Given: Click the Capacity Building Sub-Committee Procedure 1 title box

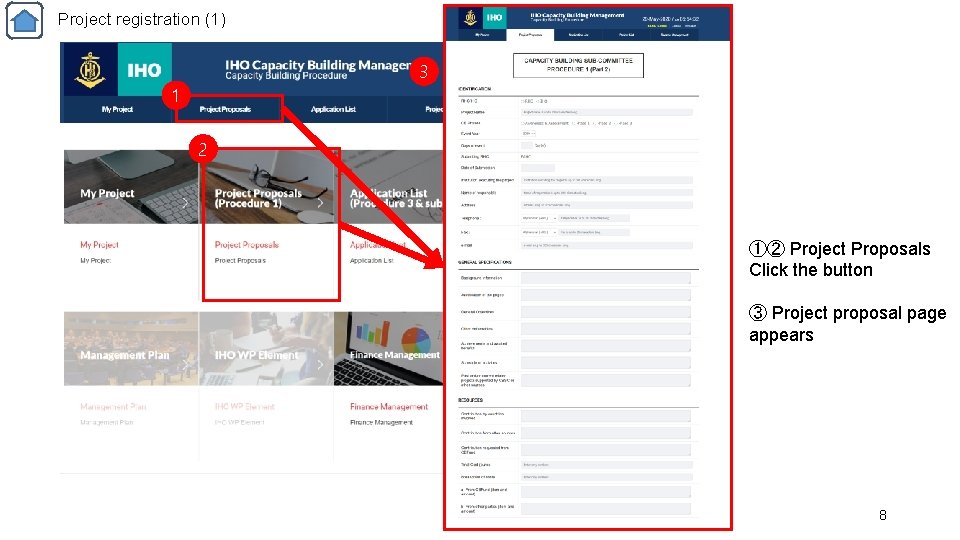Looking at the screenshot, I should 578,65.
